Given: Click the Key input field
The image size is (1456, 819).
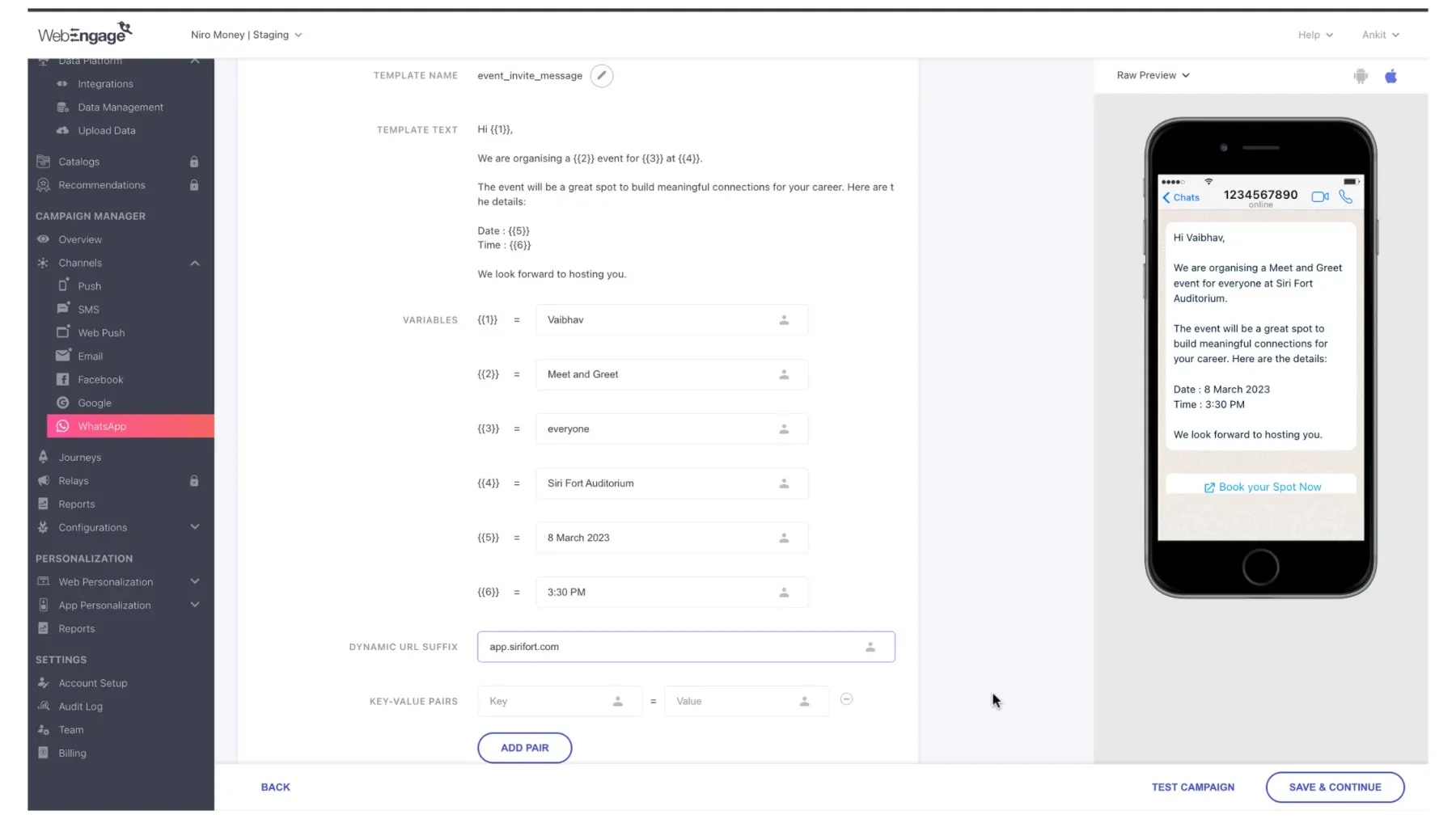Looking at the screenshot, I should point(560,702).
